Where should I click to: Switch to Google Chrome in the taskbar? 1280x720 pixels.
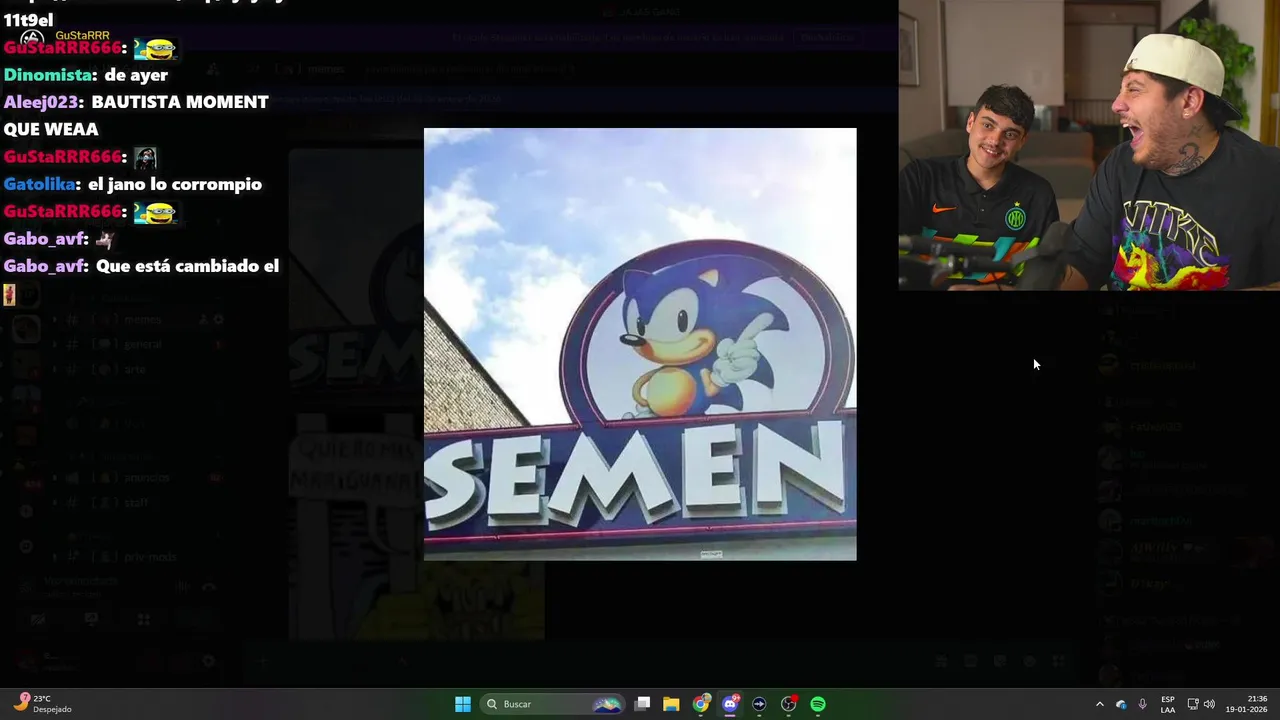[701, 704]
